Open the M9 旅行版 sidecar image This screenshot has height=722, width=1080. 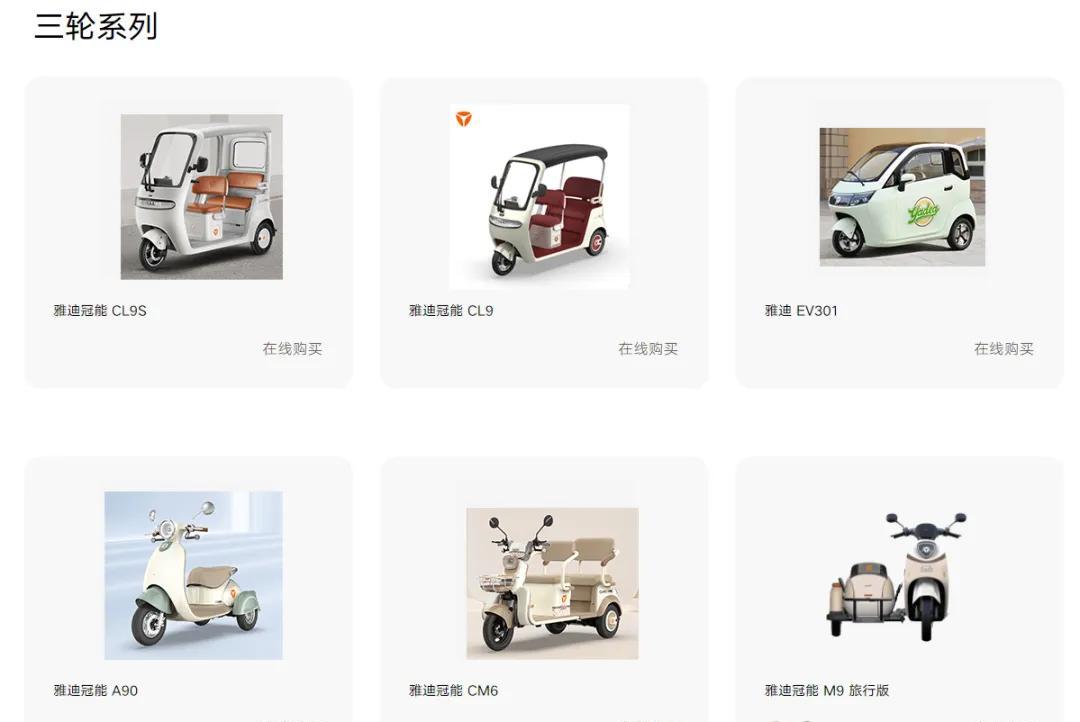tap(896, 575)
